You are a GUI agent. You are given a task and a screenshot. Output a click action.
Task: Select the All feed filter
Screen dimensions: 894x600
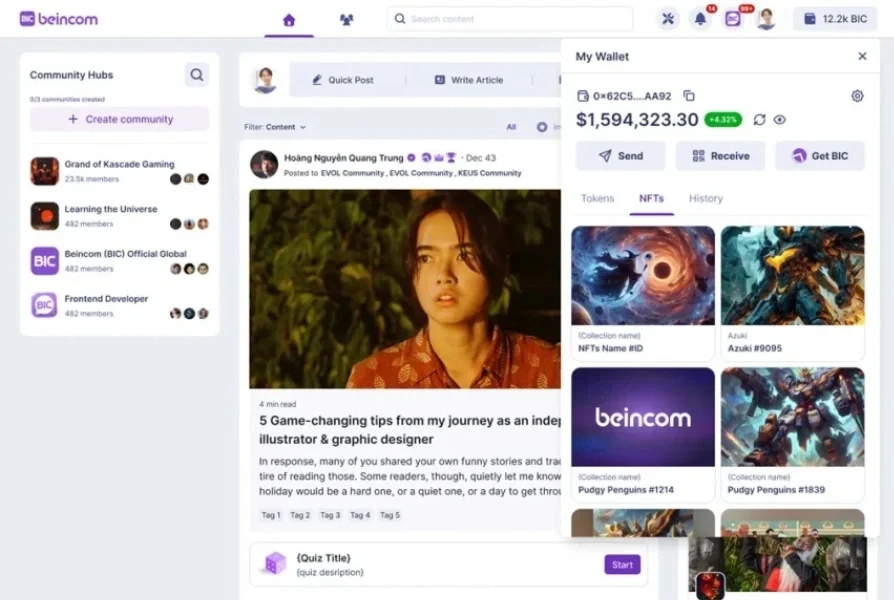click(x=511, y=127)
